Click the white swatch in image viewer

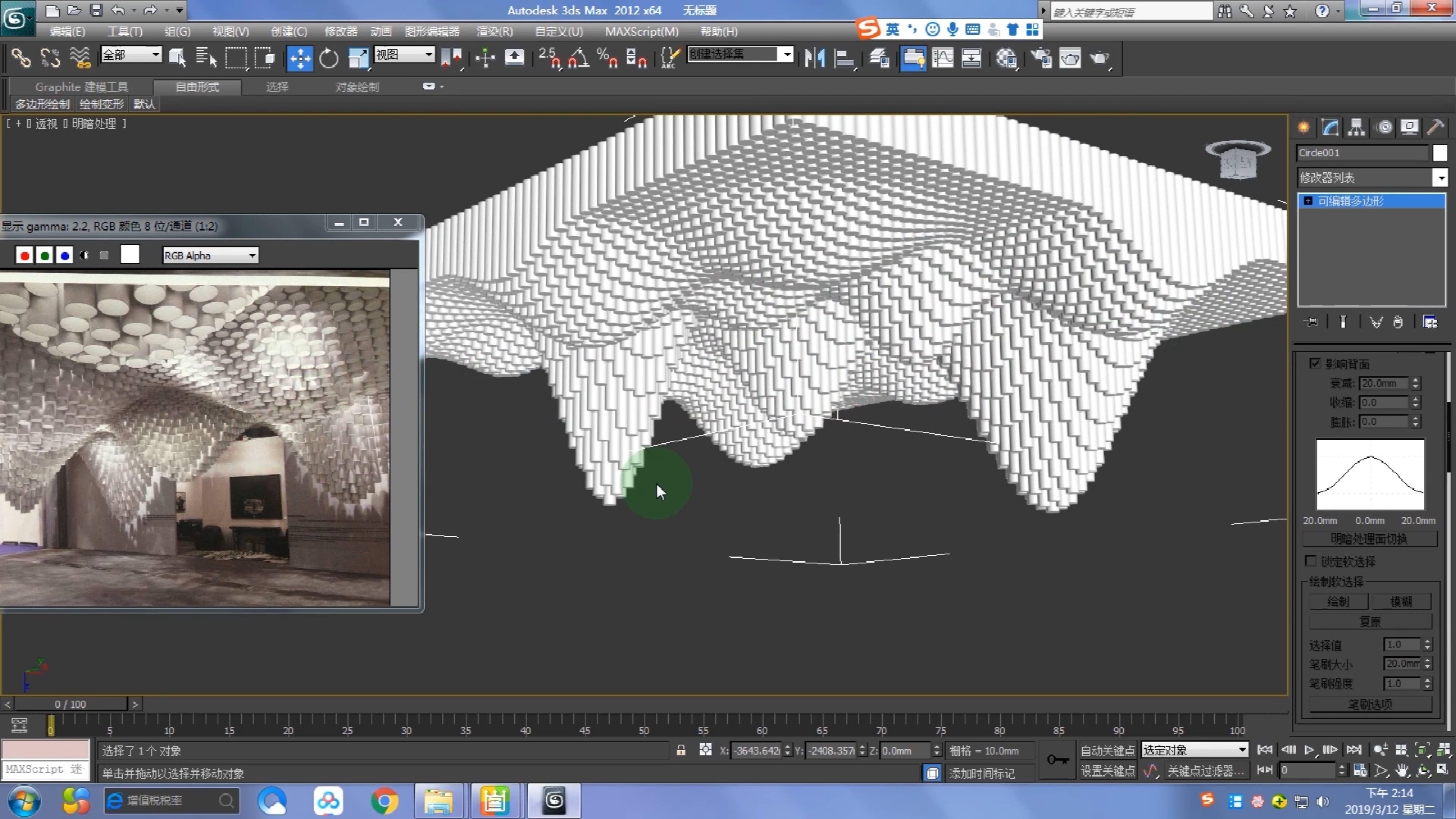(130, 255)
